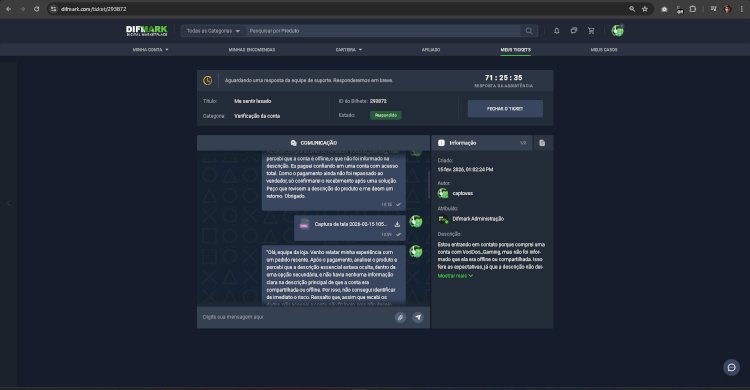Screen dimensions: 750x390
Task: Send message with paper plane icon
Action: coord(418,317)
